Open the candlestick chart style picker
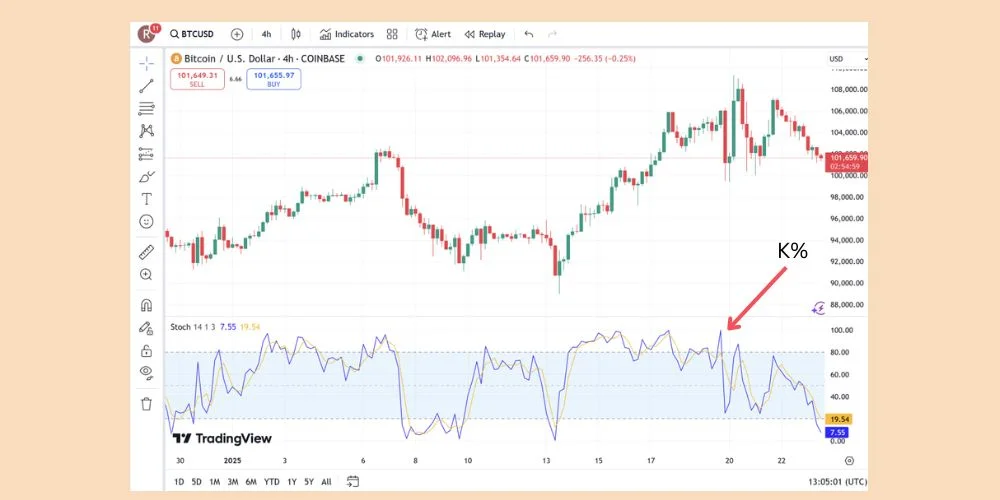Viewport: 1000px width, 500px height. pyautogui.click(x=296, y=34)
